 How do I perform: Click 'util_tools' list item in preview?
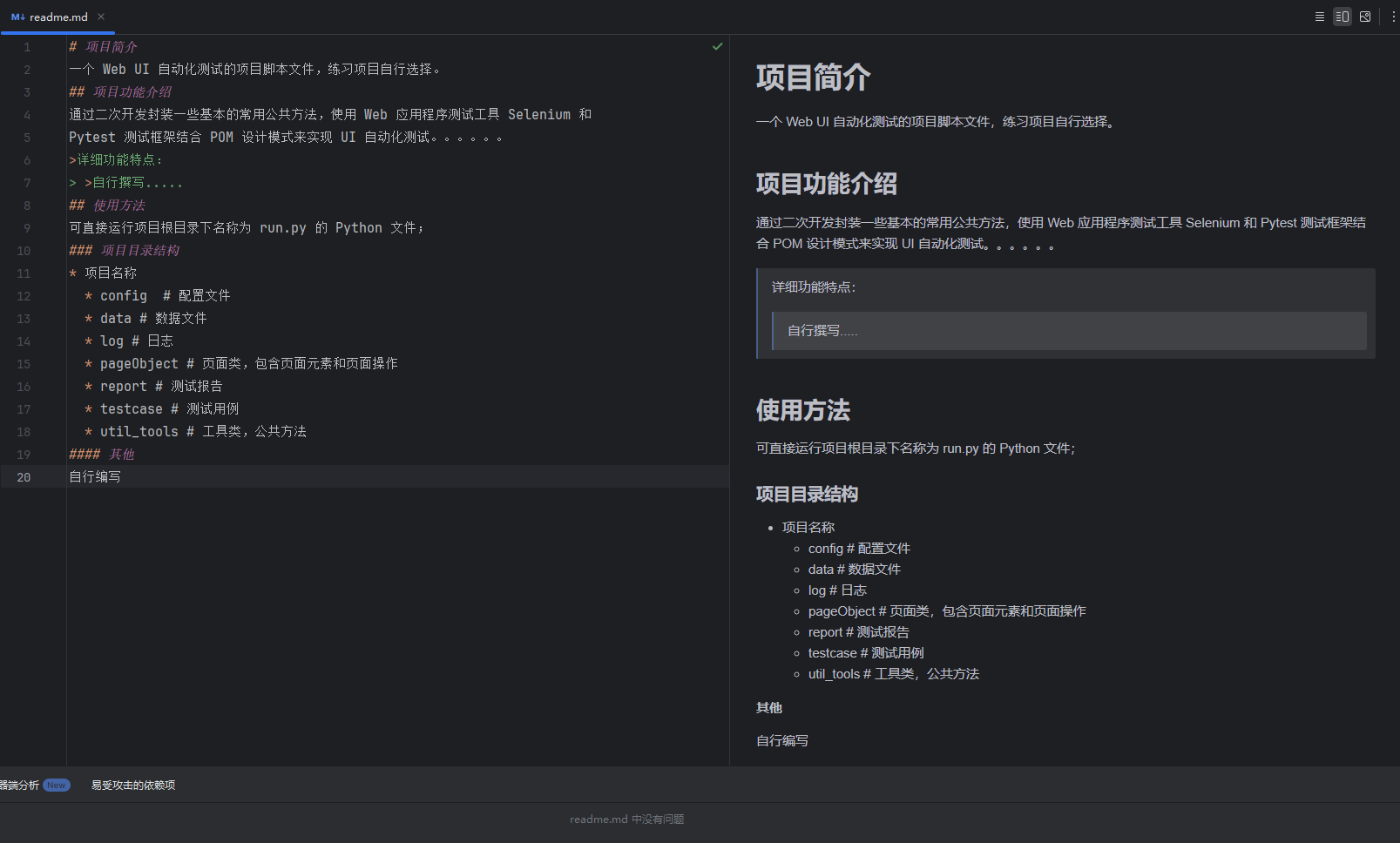click(x=893, y=674)
